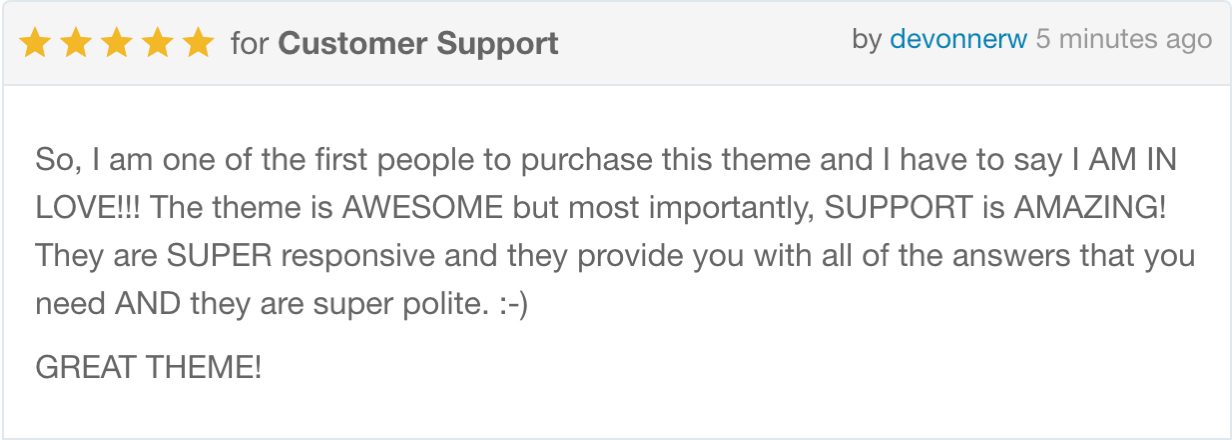Select the fourth gold rating star
Image resolution: width=1232 pixels, height=440 pixels.
click(158, 43)
